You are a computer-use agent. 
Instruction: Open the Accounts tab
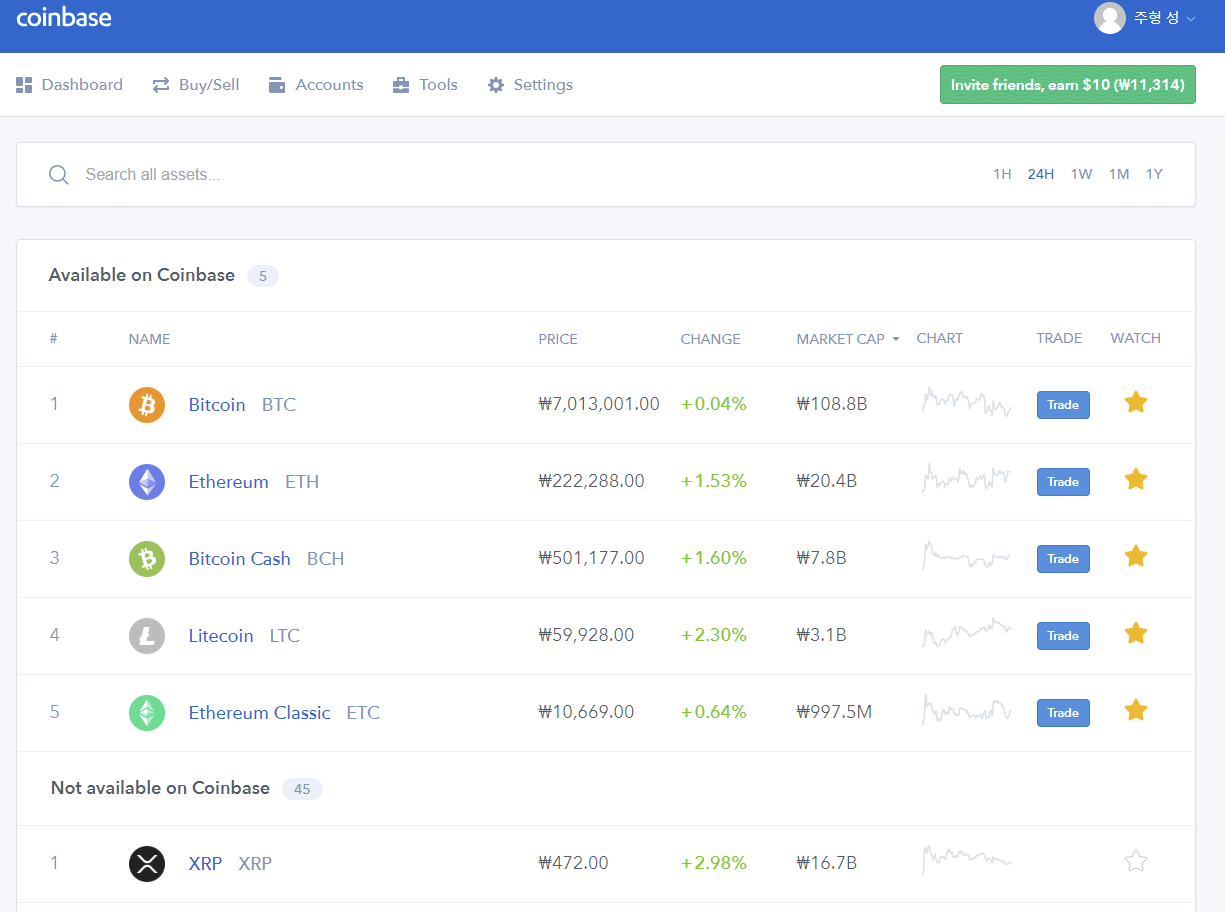click(315, 85)
